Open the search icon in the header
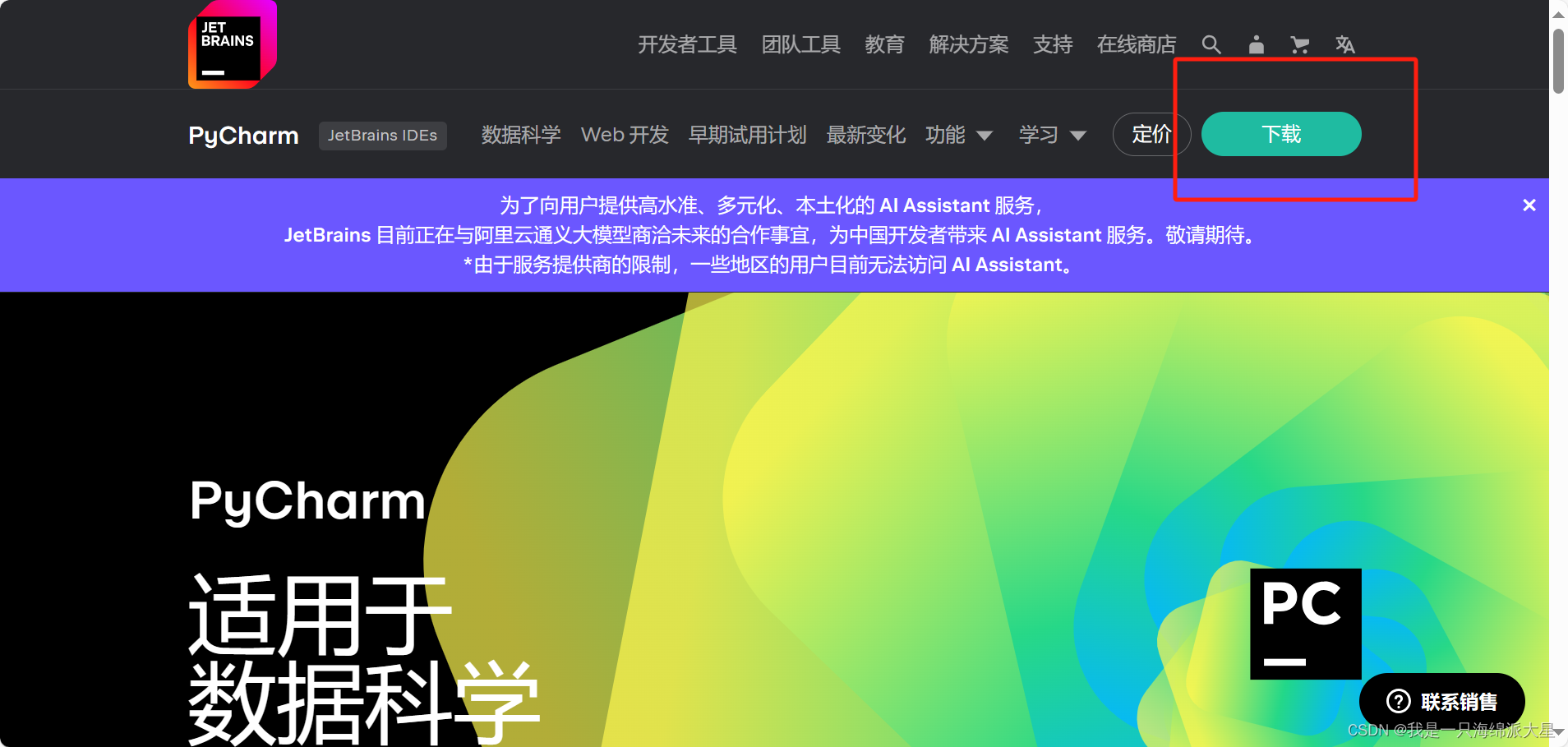Screen dimensions: 1568x747 point(1211,44)
